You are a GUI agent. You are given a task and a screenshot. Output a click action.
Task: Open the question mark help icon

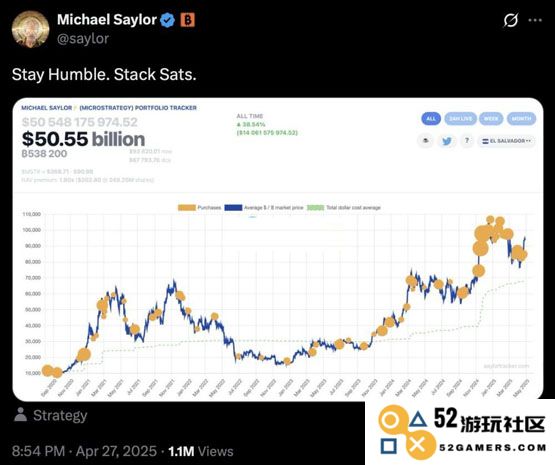(467, 141)
